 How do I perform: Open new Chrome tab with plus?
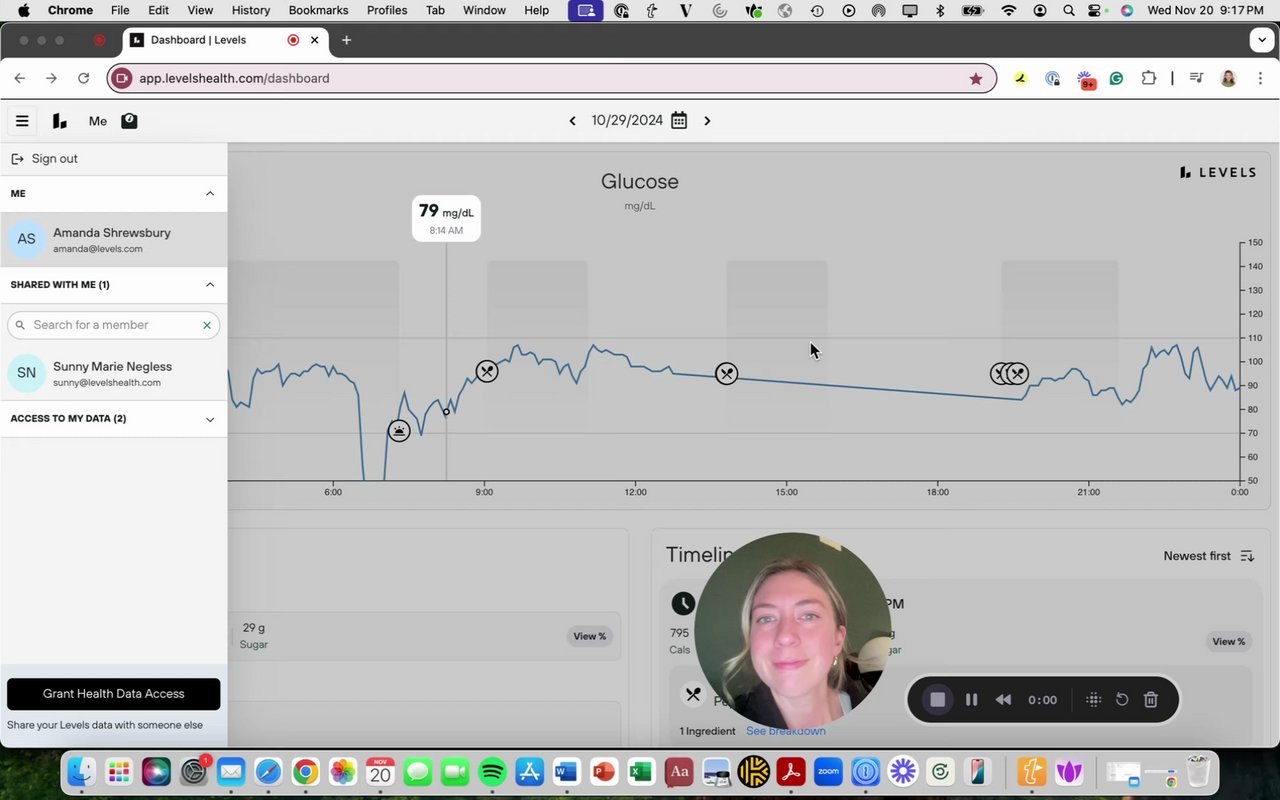point(346,40)
